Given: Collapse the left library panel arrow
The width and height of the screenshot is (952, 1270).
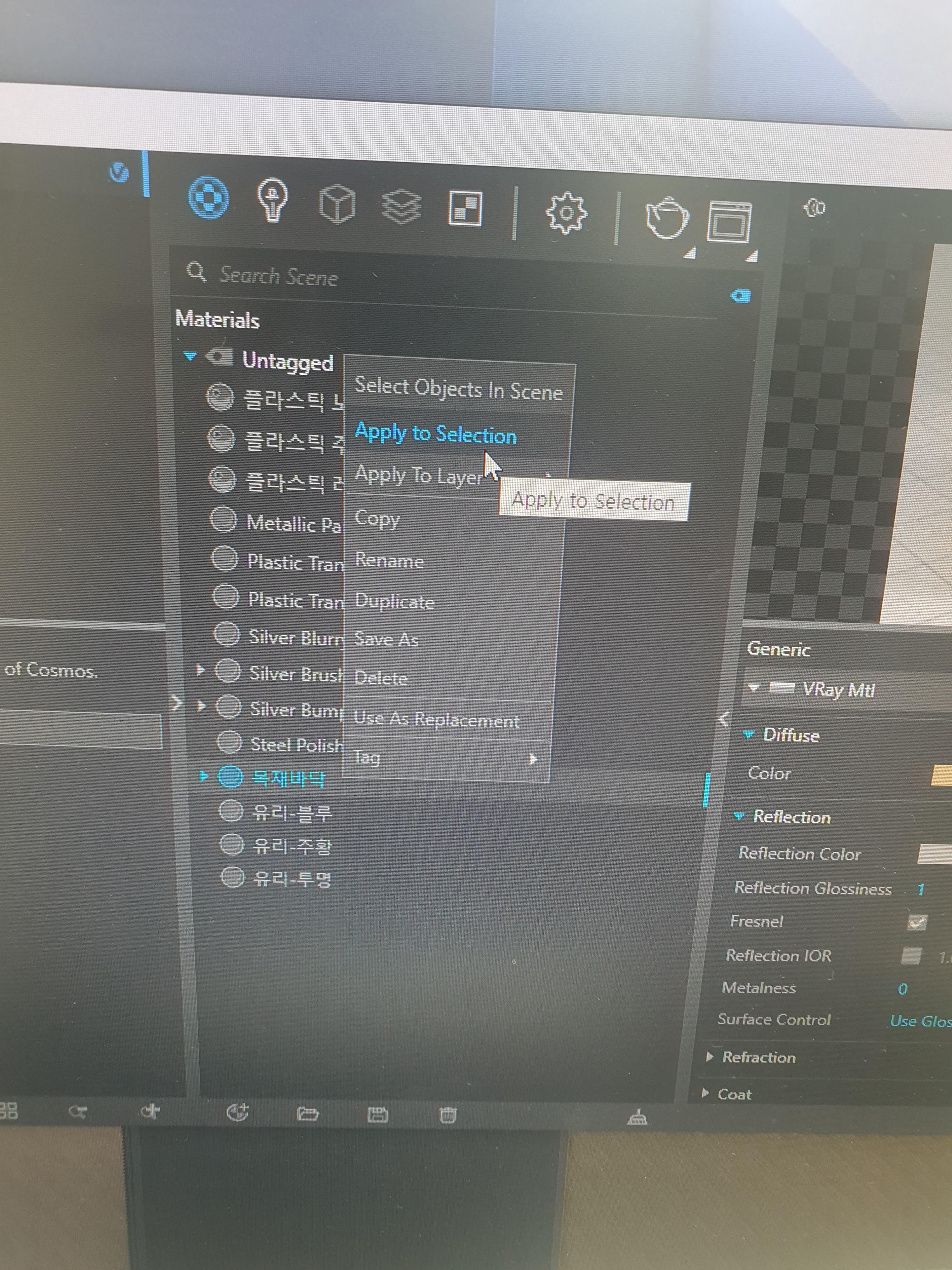Looking at the screenshot, I should 177,703.
